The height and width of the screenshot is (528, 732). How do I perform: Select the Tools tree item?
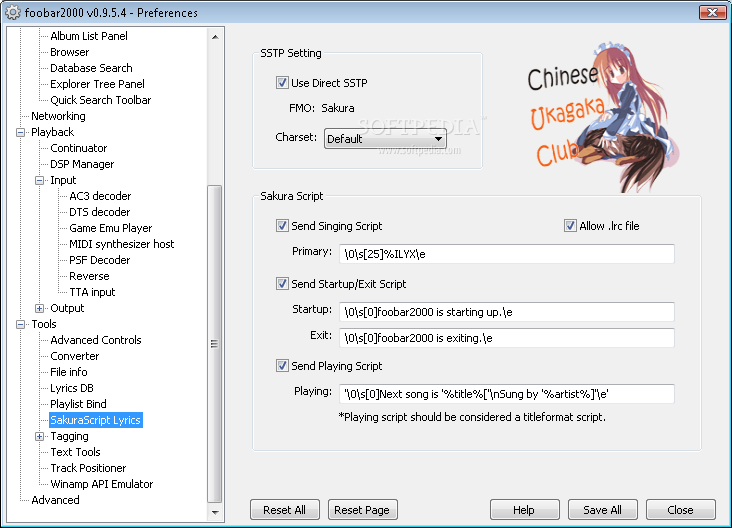(44, 324)
